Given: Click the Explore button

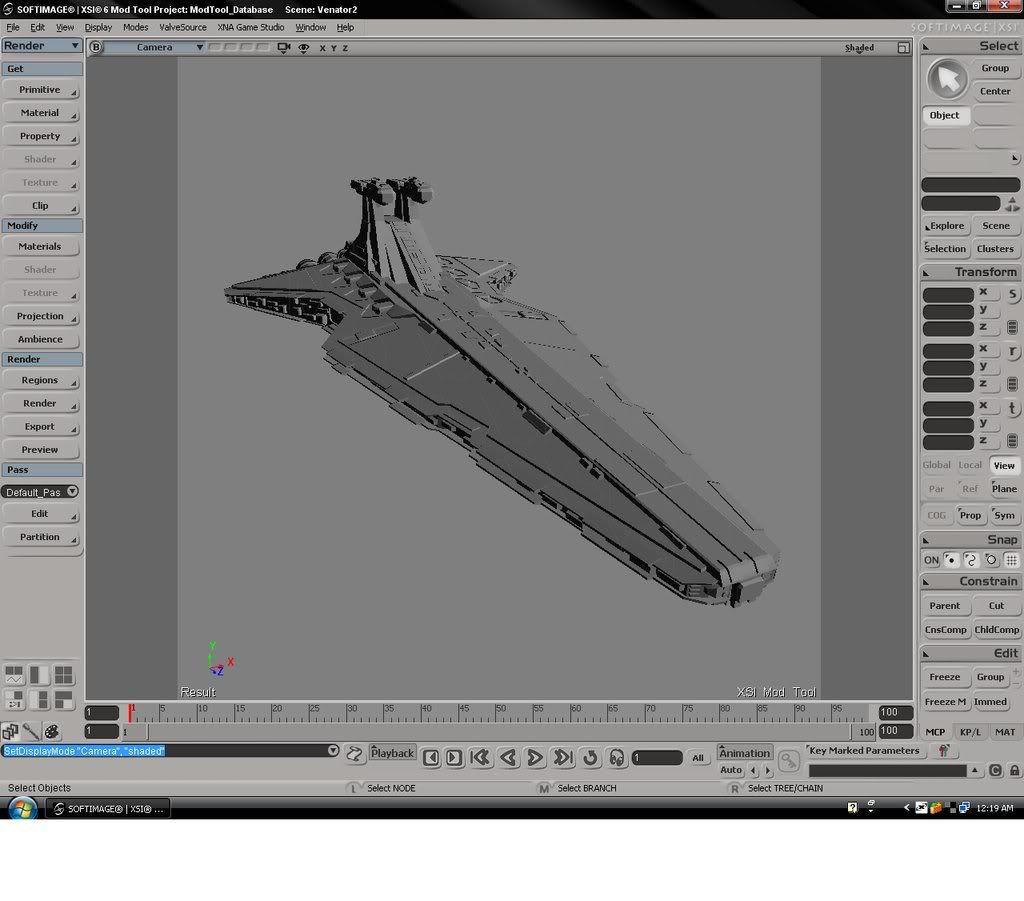Looking at the screenshot, I should (x=946, y=225).
